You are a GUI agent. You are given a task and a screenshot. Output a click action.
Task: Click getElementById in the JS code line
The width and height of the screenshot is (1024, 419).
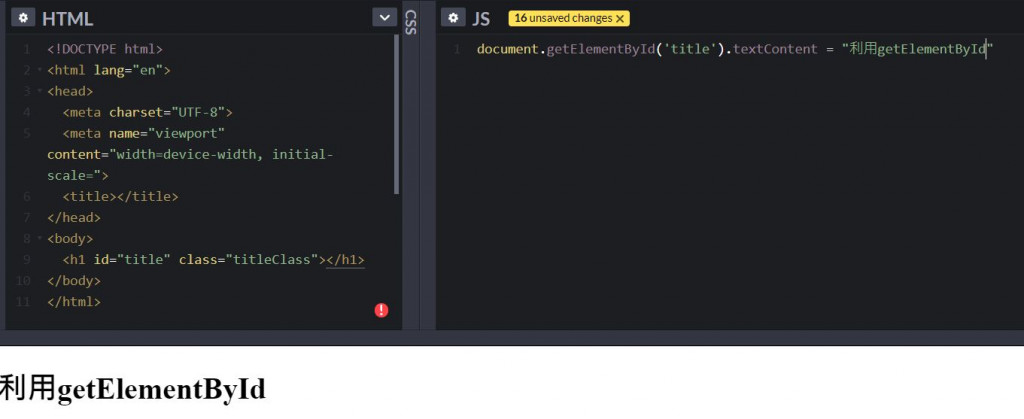point(600,49)
